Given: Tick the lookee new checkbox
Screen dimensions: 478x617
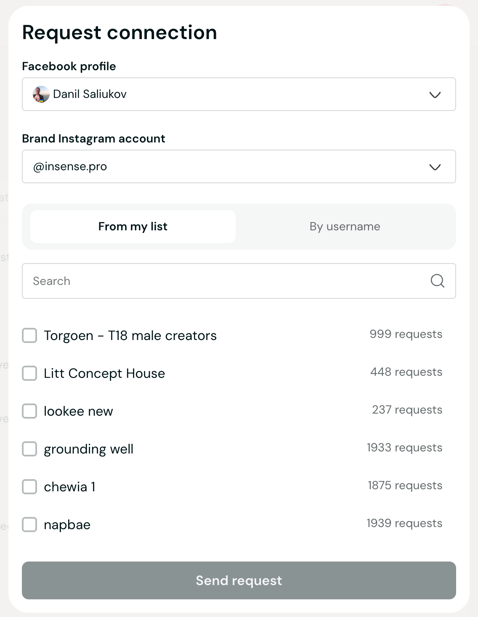Looking at the screenshot, I should (30, 411).
